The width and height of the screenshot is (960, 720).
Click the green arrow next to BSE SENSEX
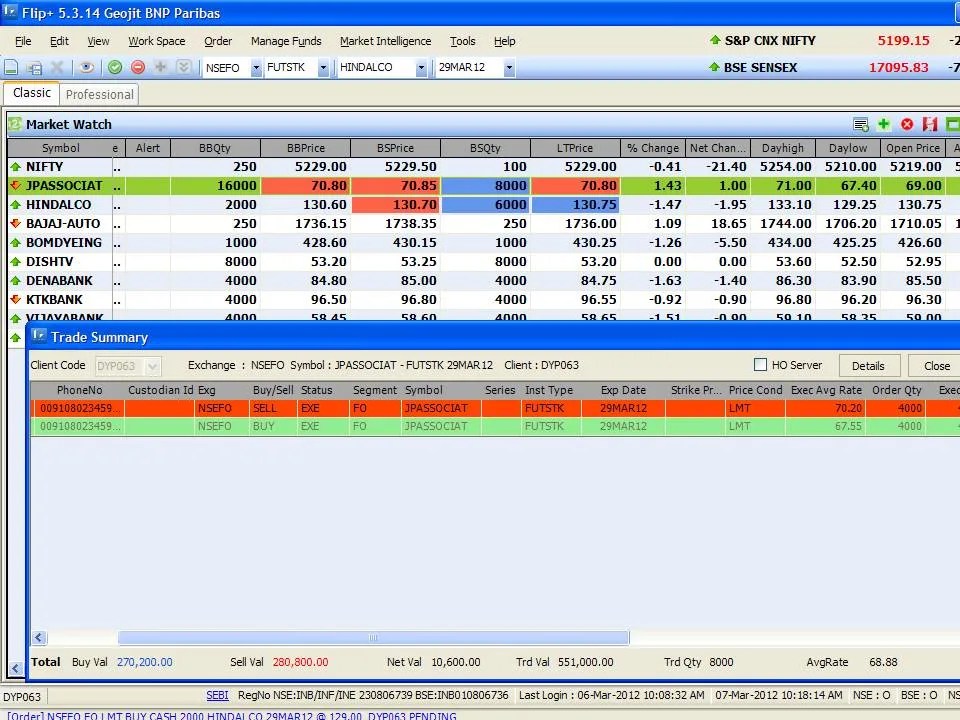click(714, 67)
